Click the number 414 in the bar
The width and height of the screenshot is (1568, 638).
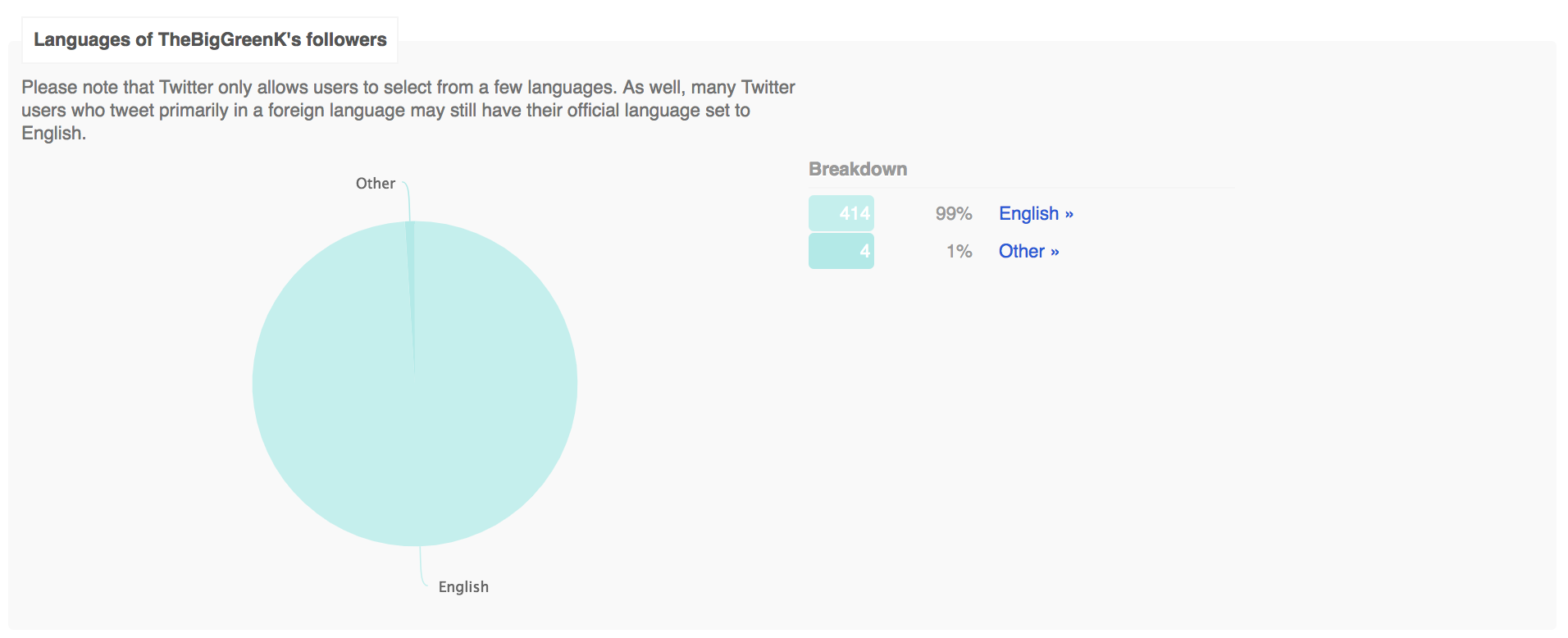click(855, 213)
